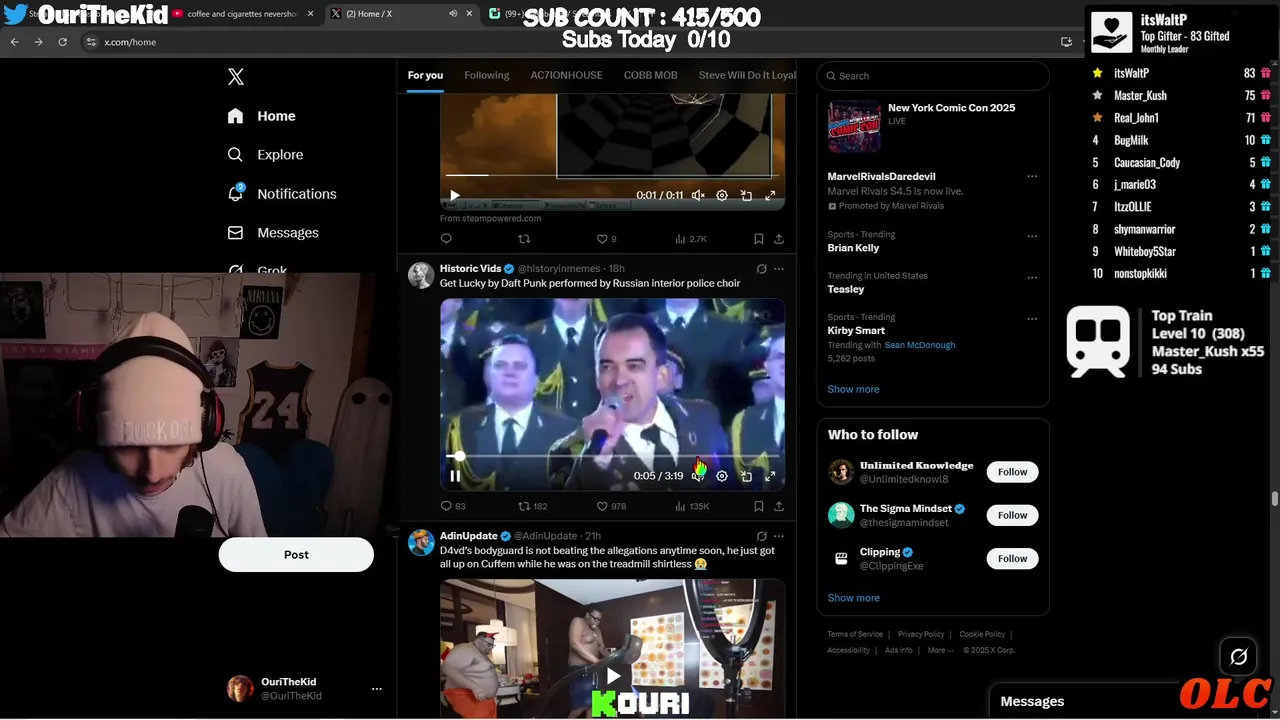Follow Unlimited Knowledge
This screenshot has height=720, width=1280.
click(x=1012, y=472)
